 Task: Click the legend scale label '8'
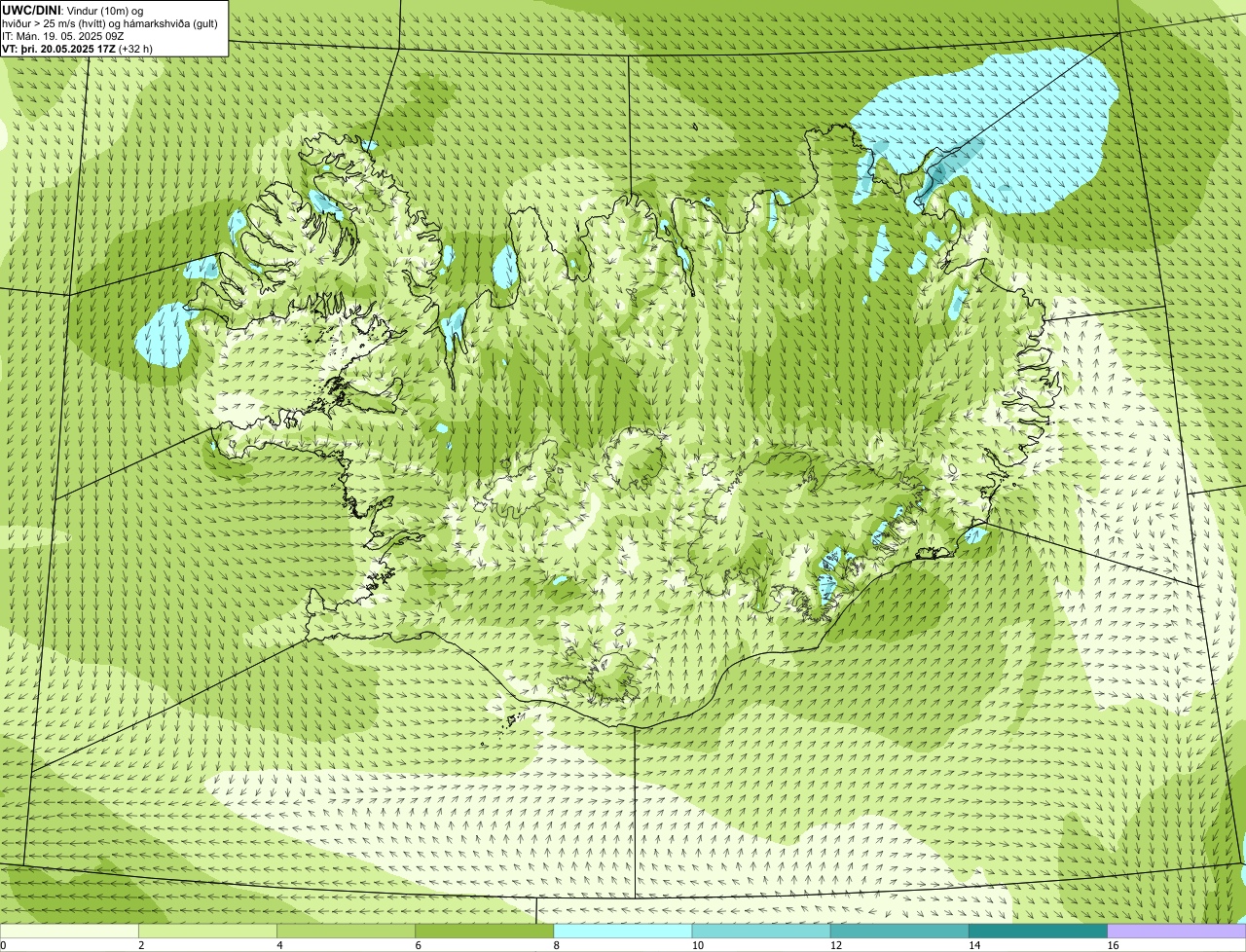click(556, 945)
